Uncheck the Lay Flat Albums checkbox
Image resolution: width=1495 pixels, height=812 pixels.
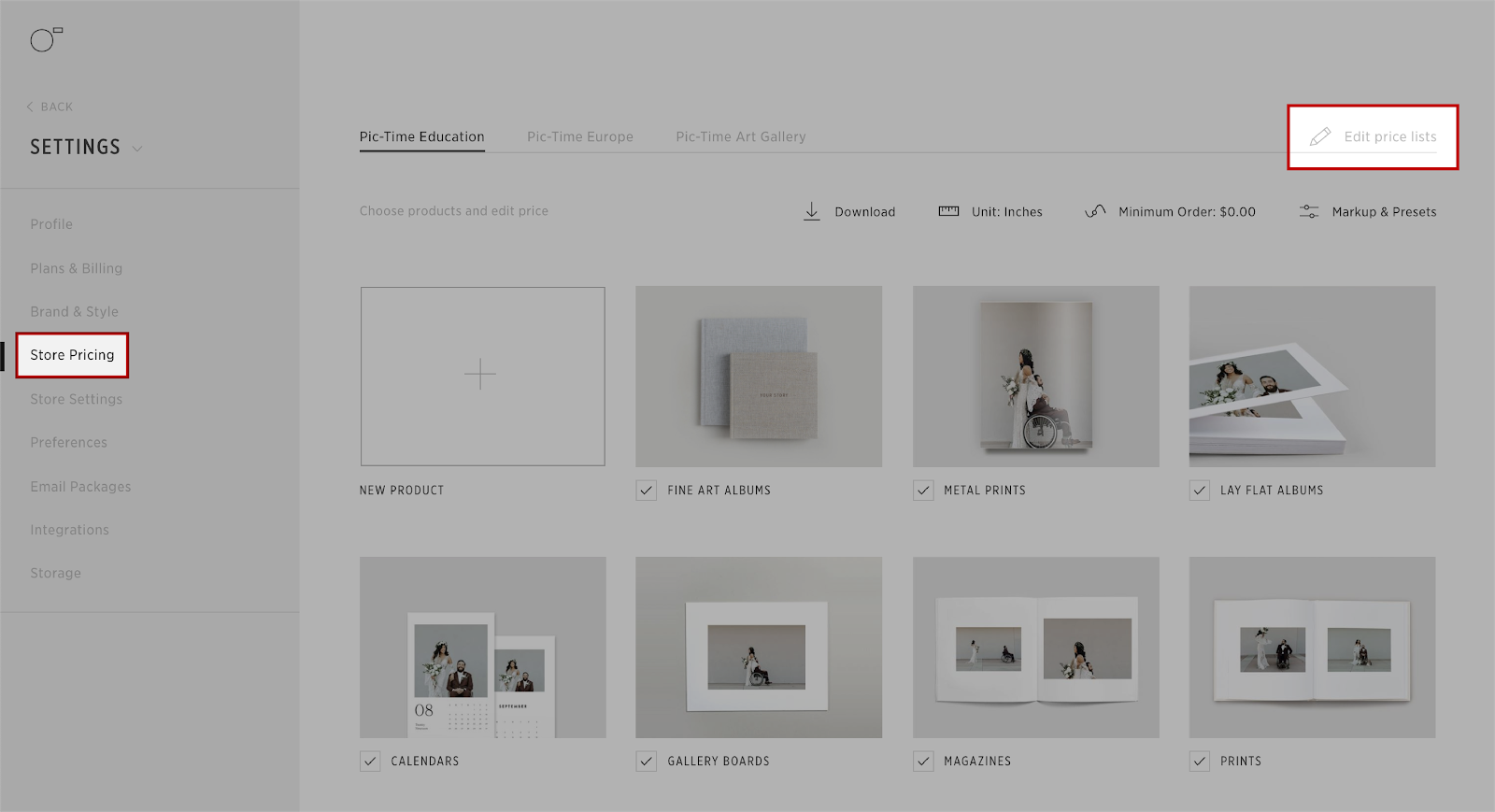(1200, 491)
